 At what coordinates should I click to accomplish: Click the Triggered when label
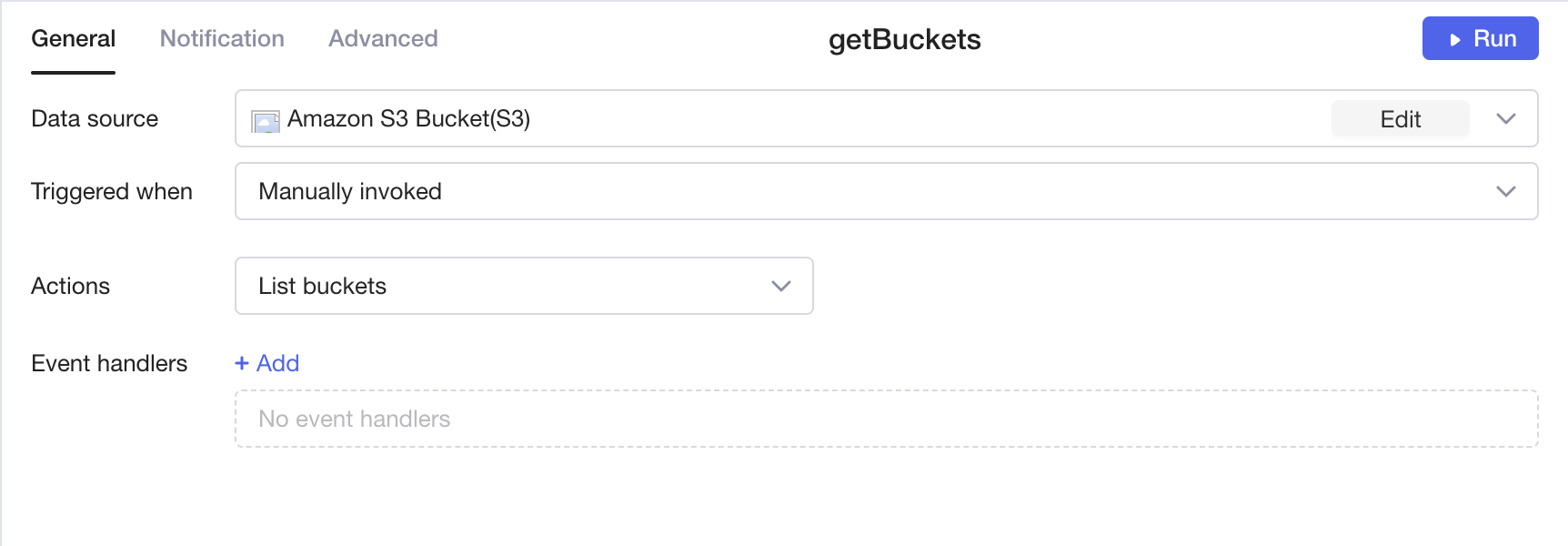click(x=112, y=191)
